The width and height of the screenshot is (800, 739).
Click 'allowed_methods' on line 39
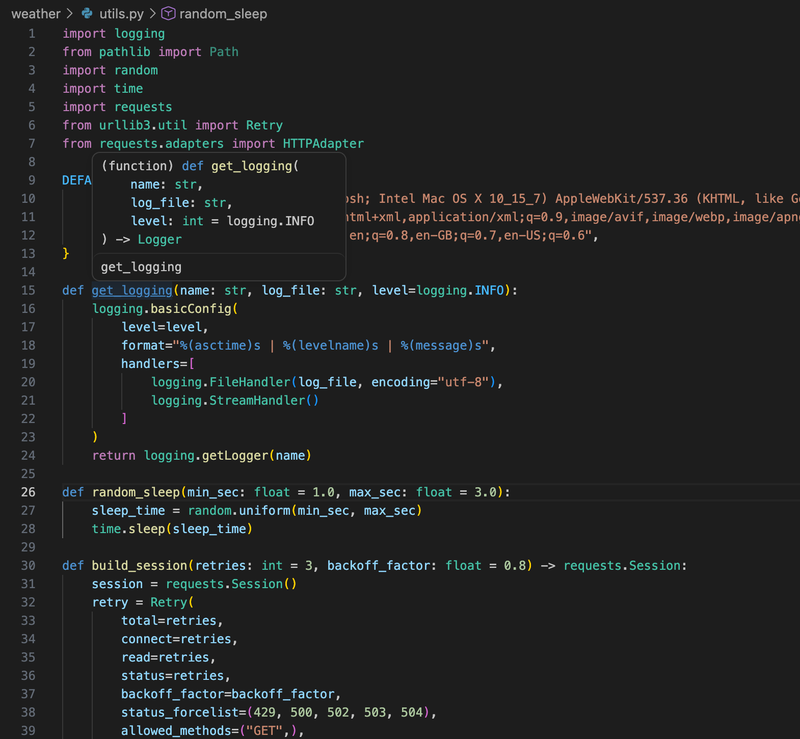pos(176,731)
